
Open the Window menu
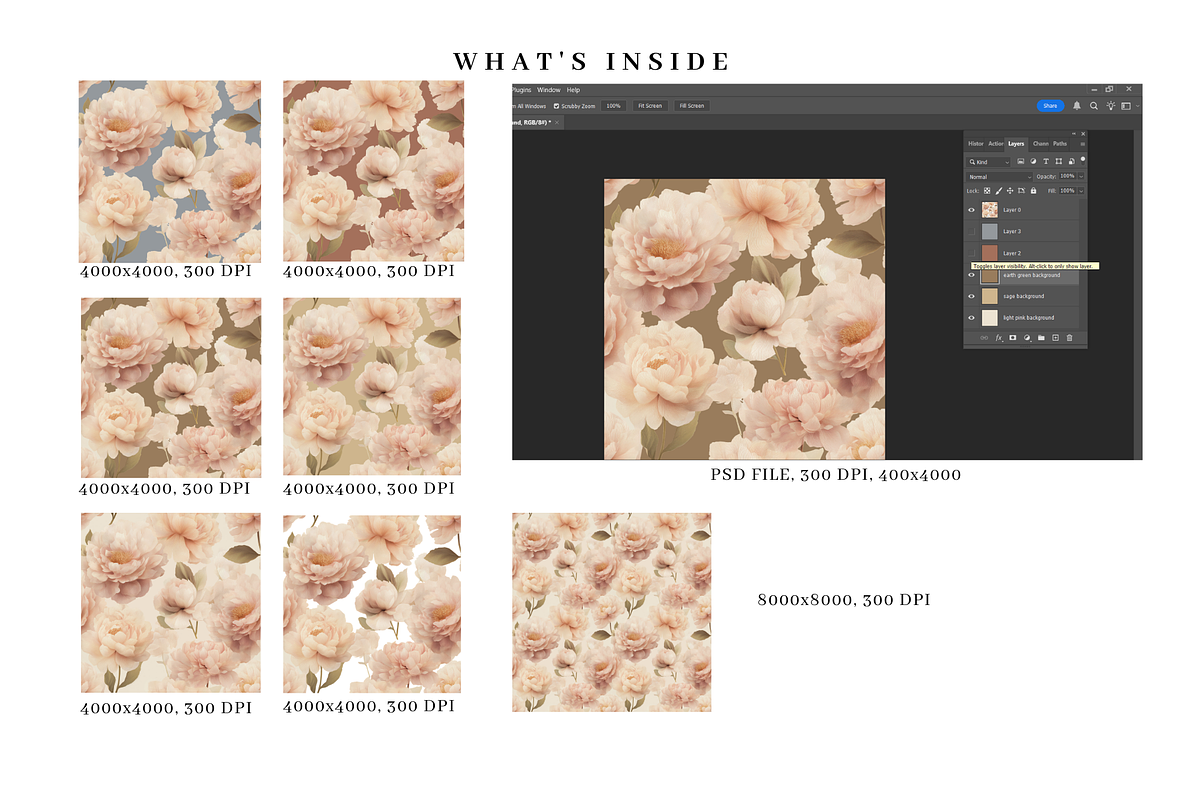[549, 90]
